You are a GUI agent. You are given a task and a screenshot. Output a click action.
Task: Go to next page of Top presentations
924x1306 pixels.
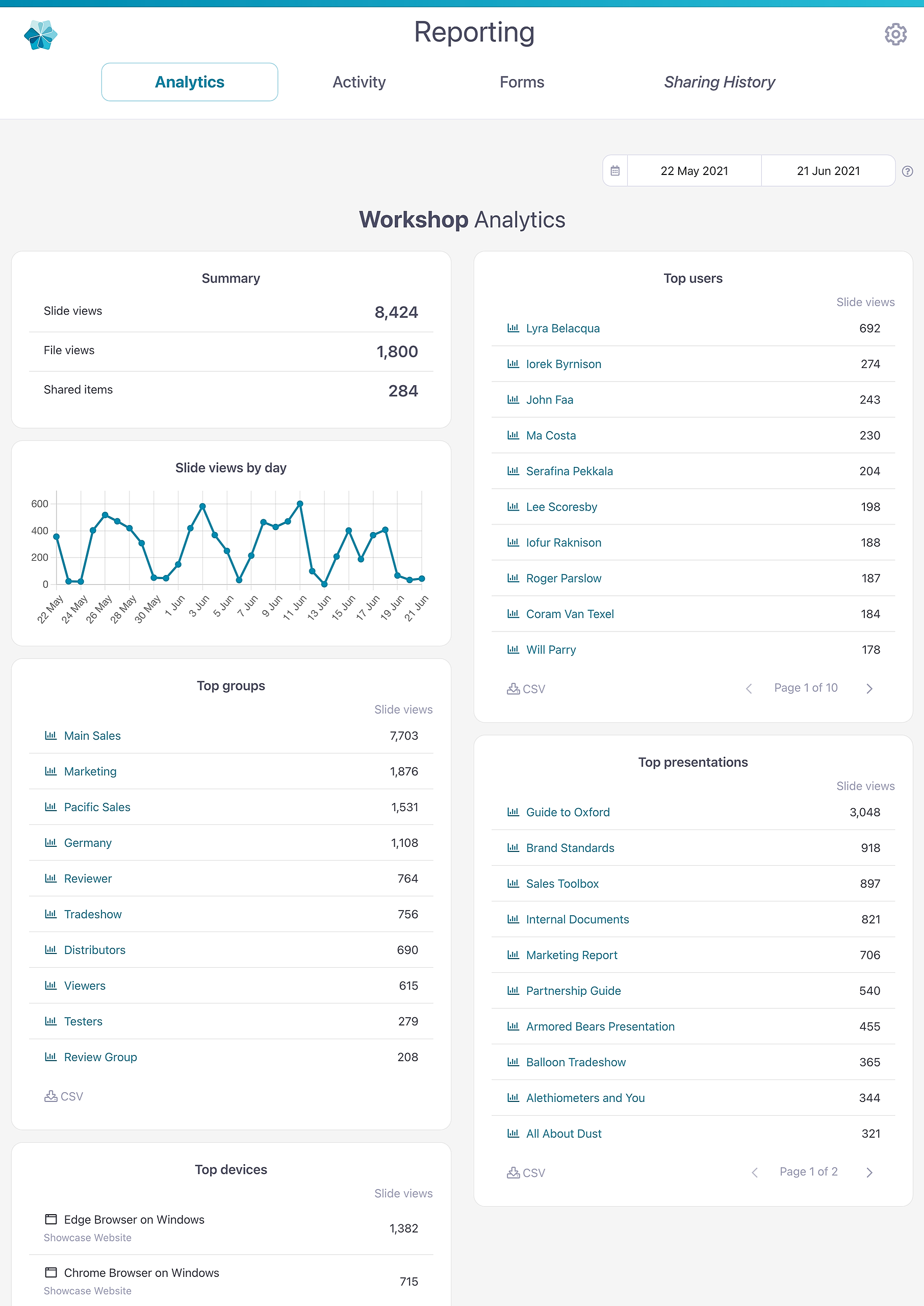coord(869,1172)
